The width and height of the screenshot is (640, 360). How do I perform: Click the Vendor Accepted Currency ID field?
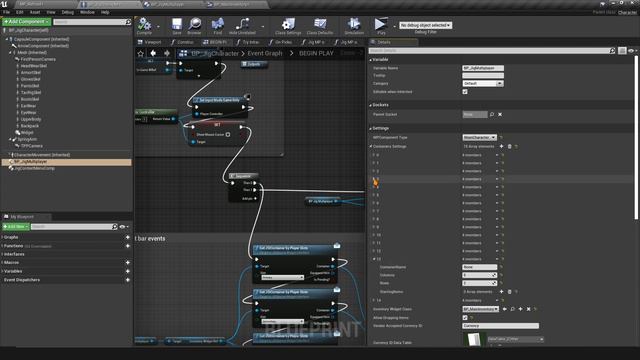coord(500,326)
